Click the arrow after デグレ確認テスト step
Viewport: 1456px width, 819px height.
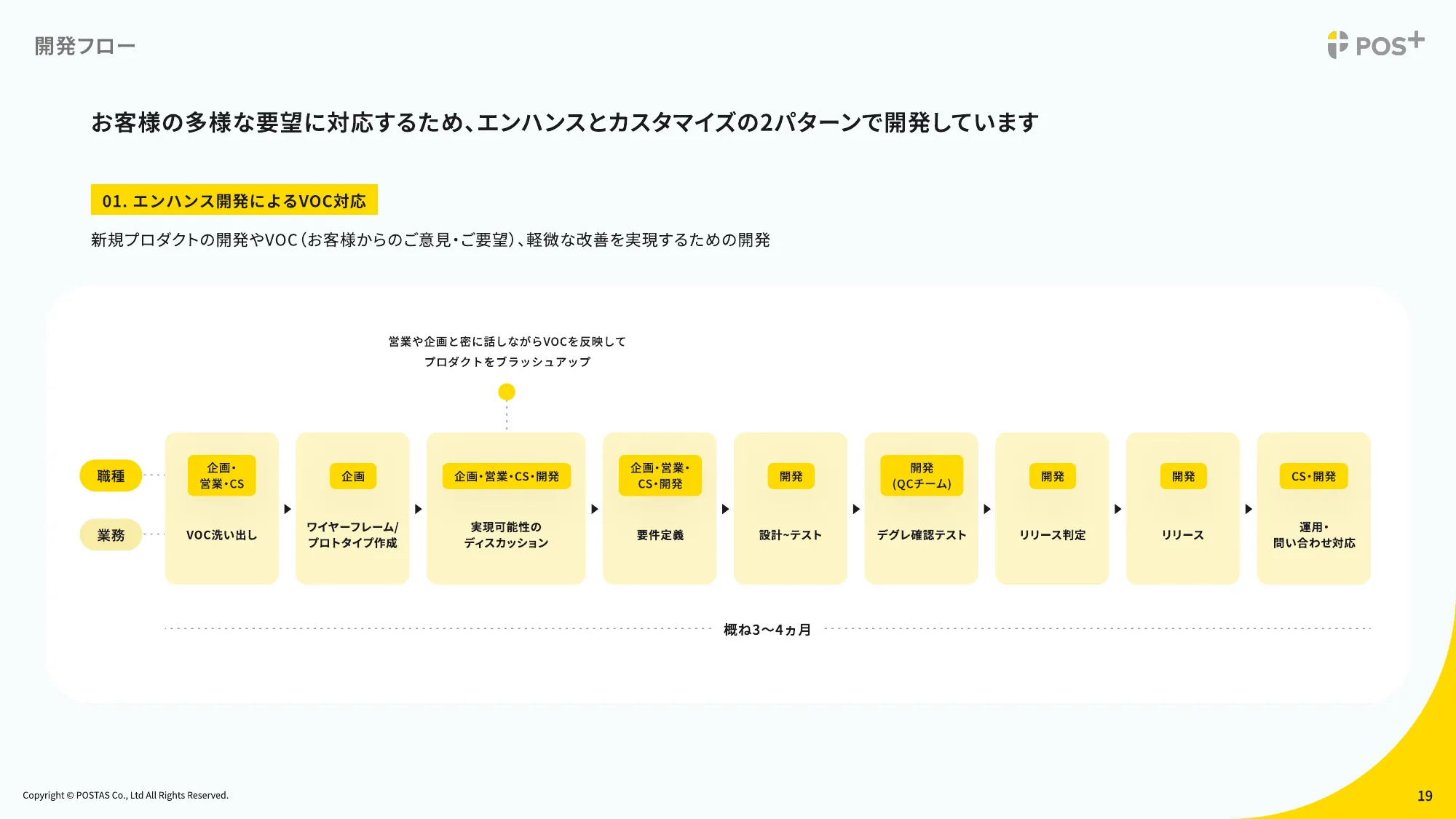click(x=986, y=509)
